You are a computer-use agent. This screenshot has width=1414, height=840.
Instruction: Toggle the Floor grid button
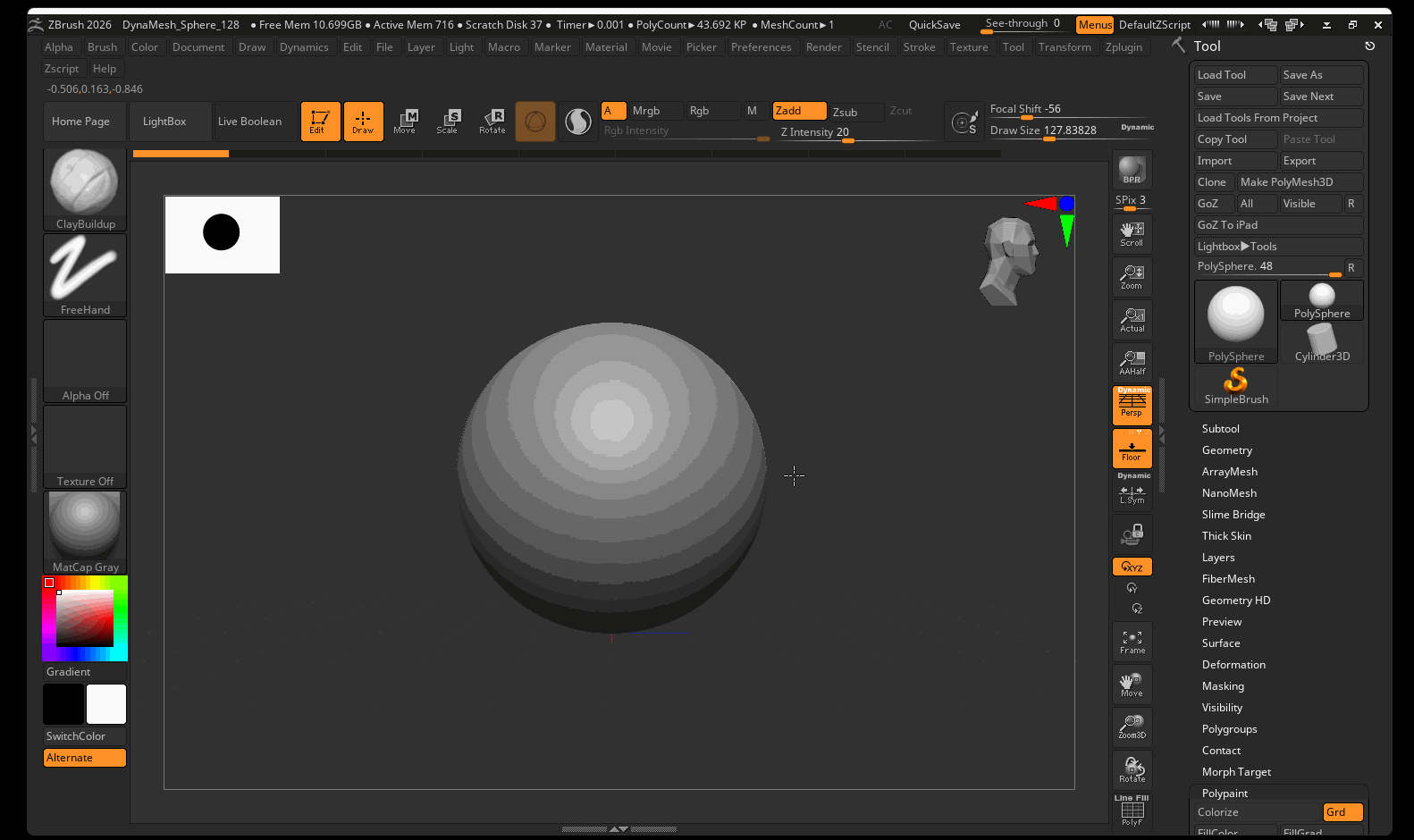1132,449
